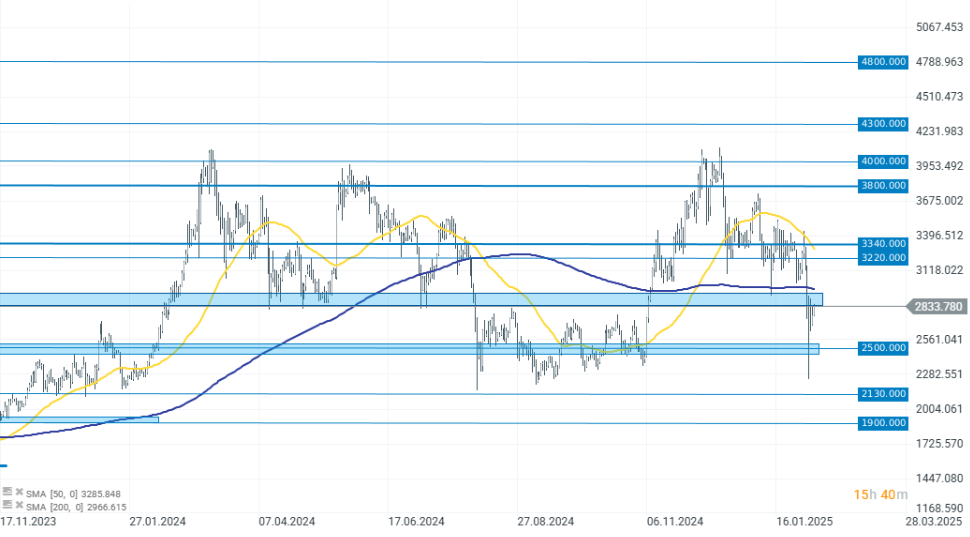Click the 17.11.2023 date on time axis

click(28, 522)
